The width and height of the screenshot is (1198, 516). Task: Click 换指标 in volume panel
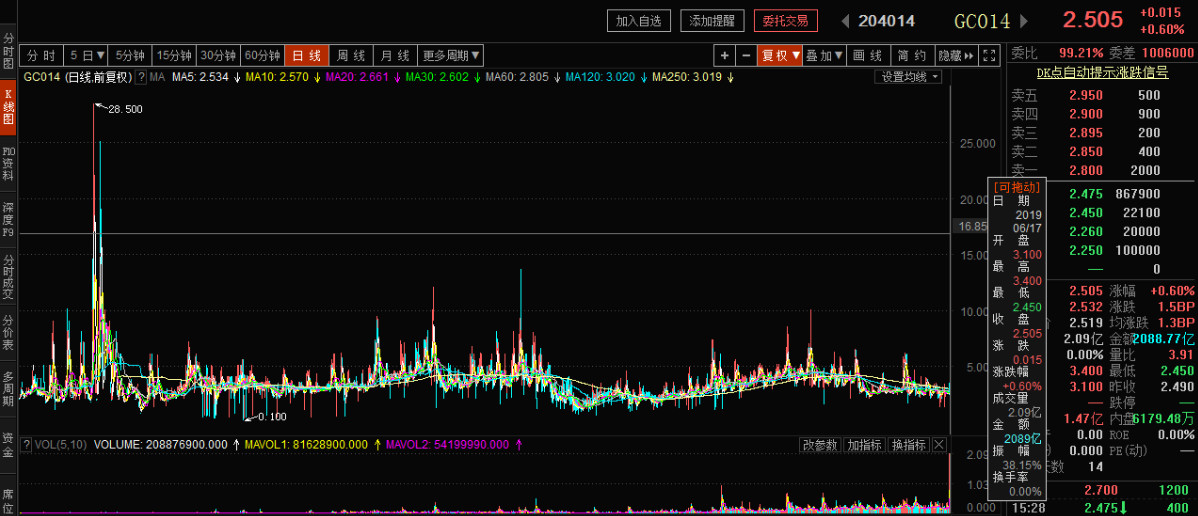(911, 445)
